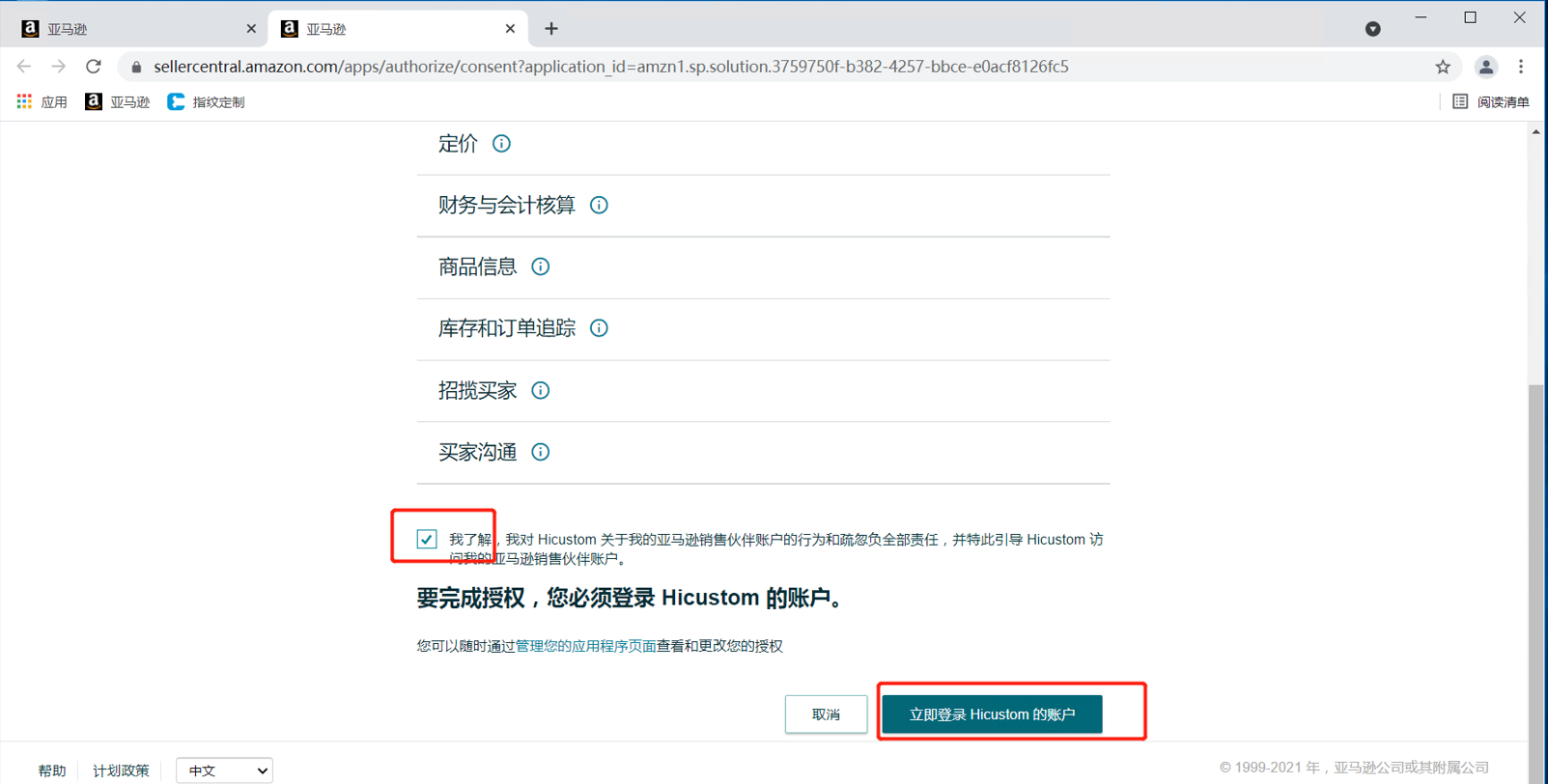The image size is (1548, 784).
Task: Click the 财务与会计核算 row text
Action: click(507, 205)
